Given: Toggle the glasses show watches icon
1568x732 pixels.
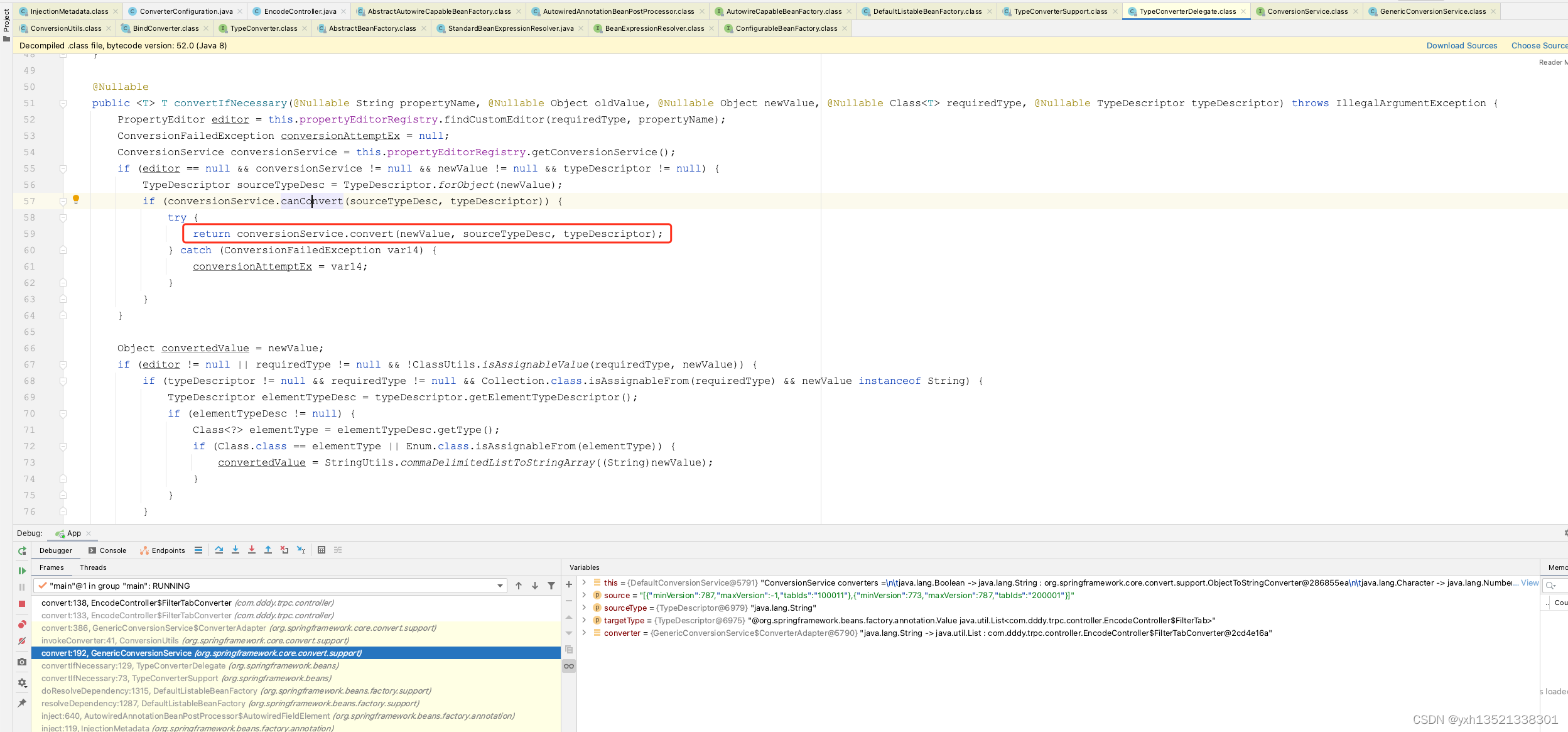Looking at the screenshot, I should coord(569,666).
